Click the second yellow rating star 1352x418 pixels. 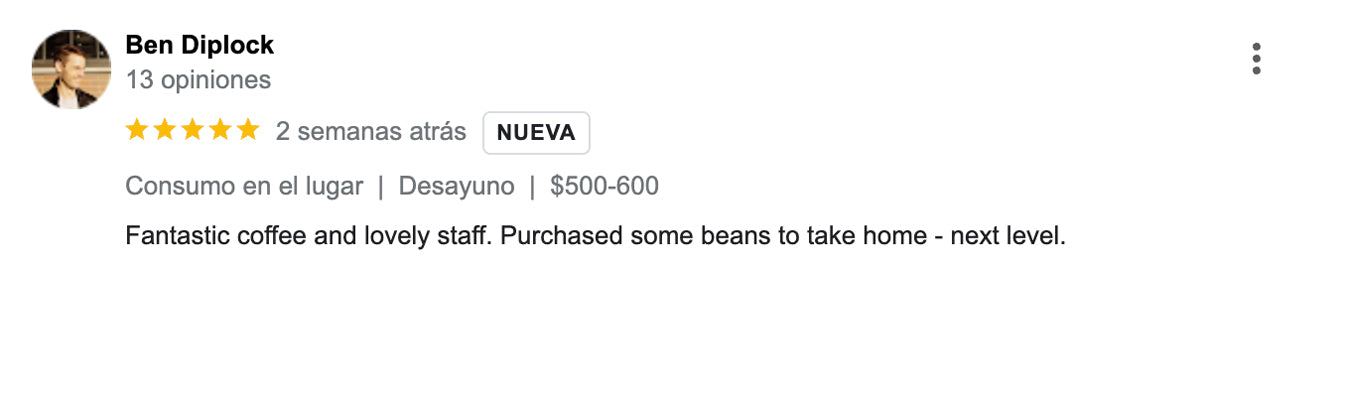pos(165,130)
